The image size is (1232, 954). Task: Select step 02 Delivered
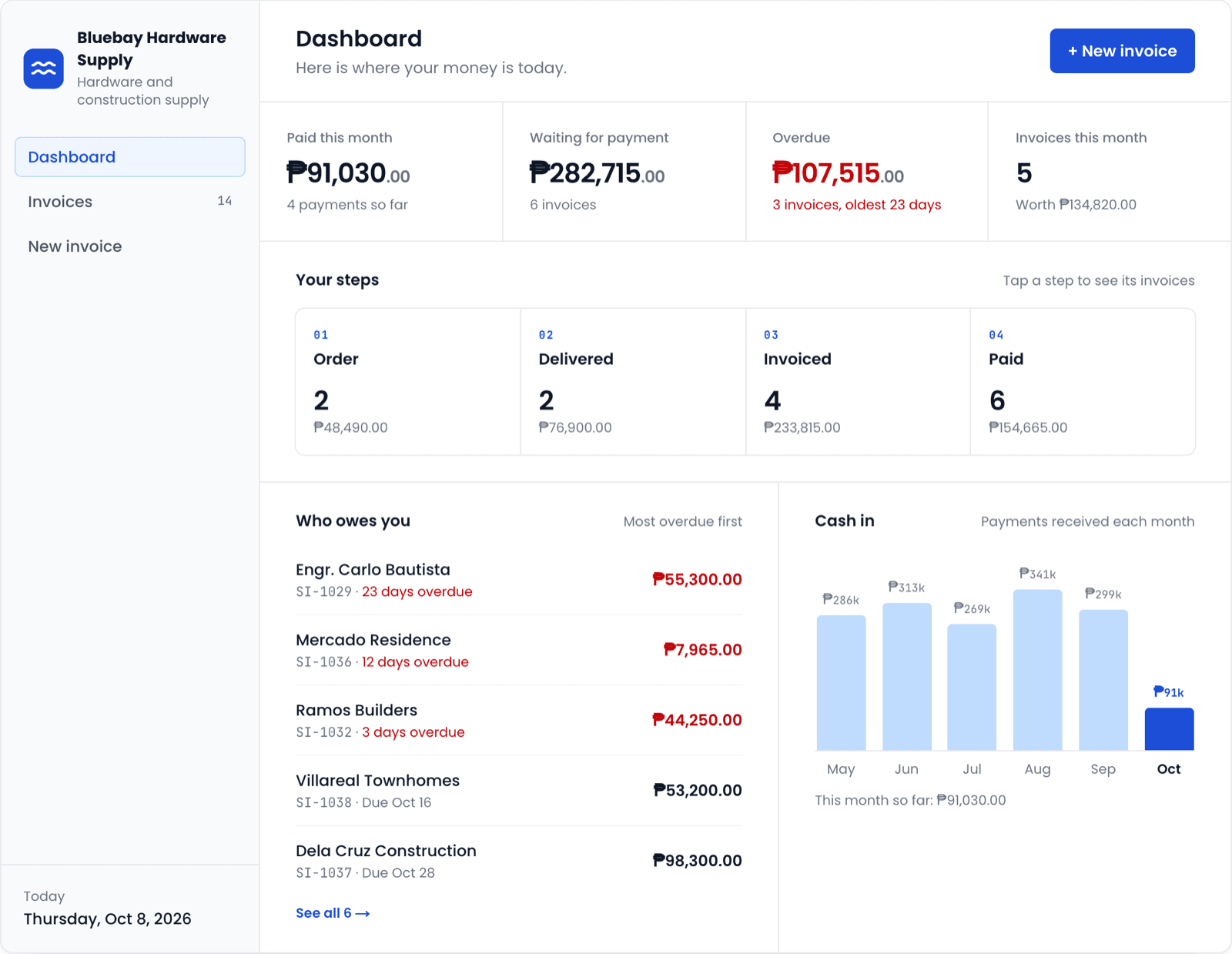tap(633, 382)
